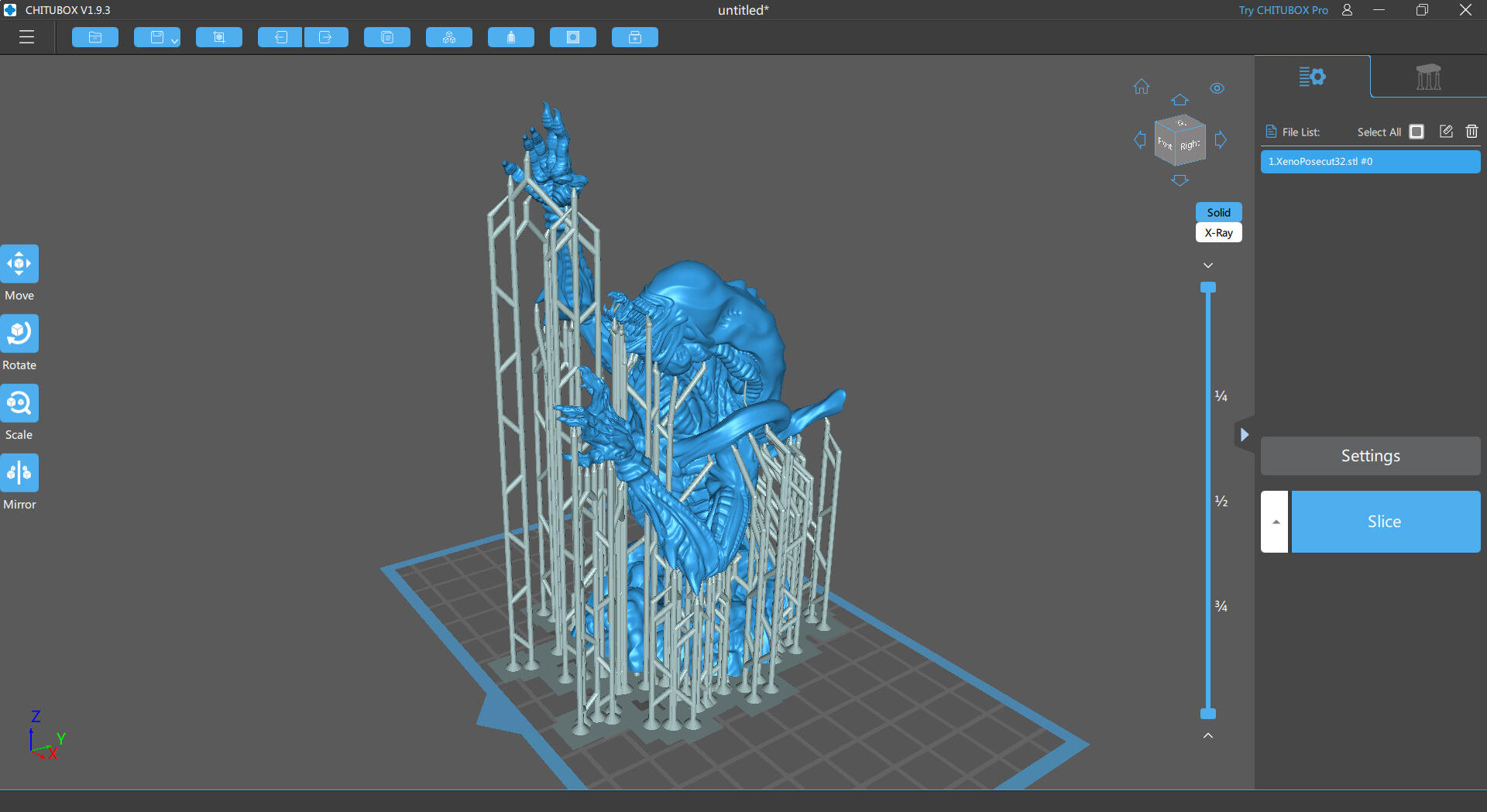Click the layer slider top handle
Image resolution: width=1487 pixels, height=812 pixels.
click(x=1207, y=288)
